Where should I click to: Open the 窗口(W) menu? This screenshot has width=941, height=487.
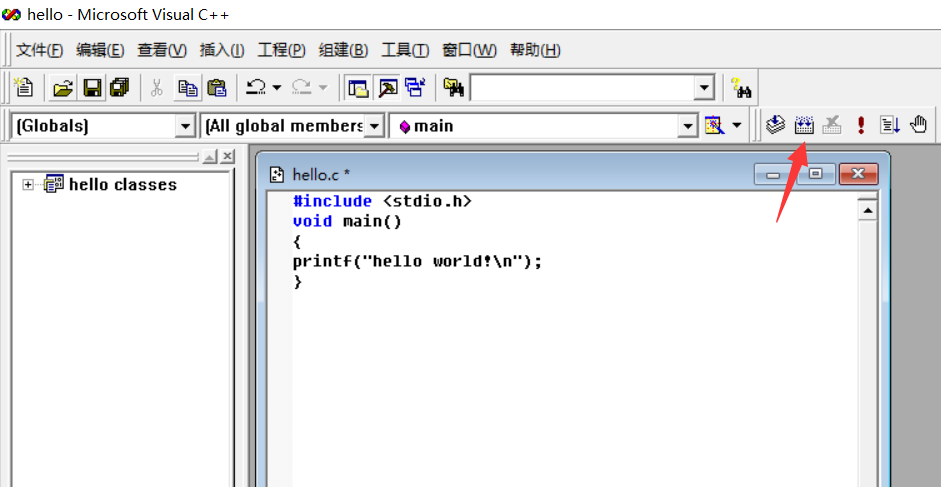tap(469, 50)
